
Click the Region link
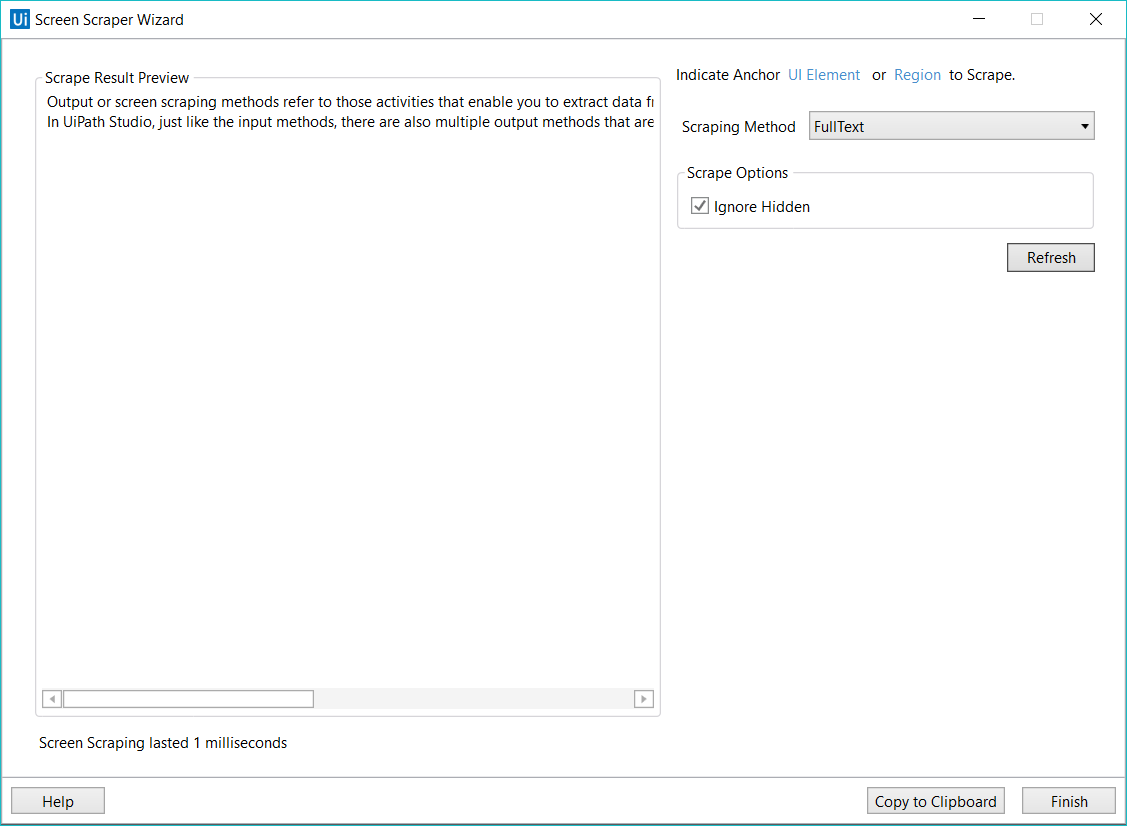[917, 75]
